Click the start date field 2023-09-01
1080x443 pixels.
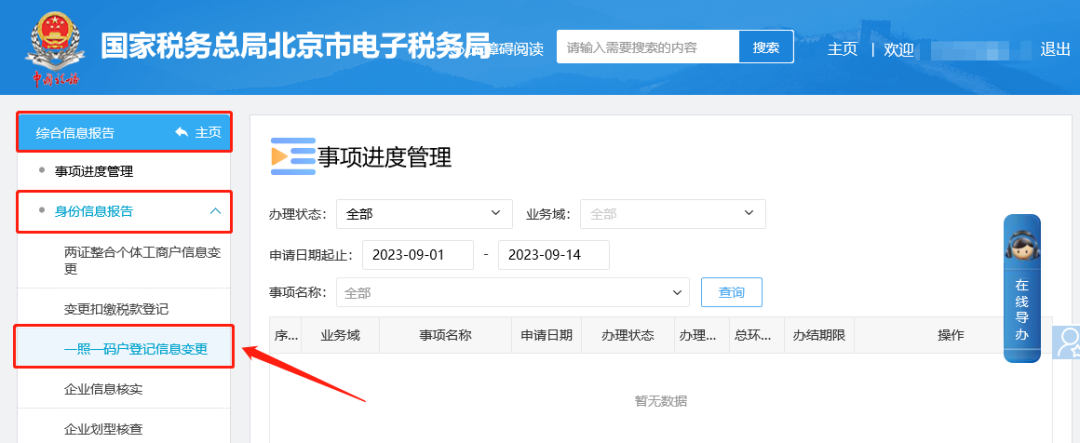tap(417, 255)
